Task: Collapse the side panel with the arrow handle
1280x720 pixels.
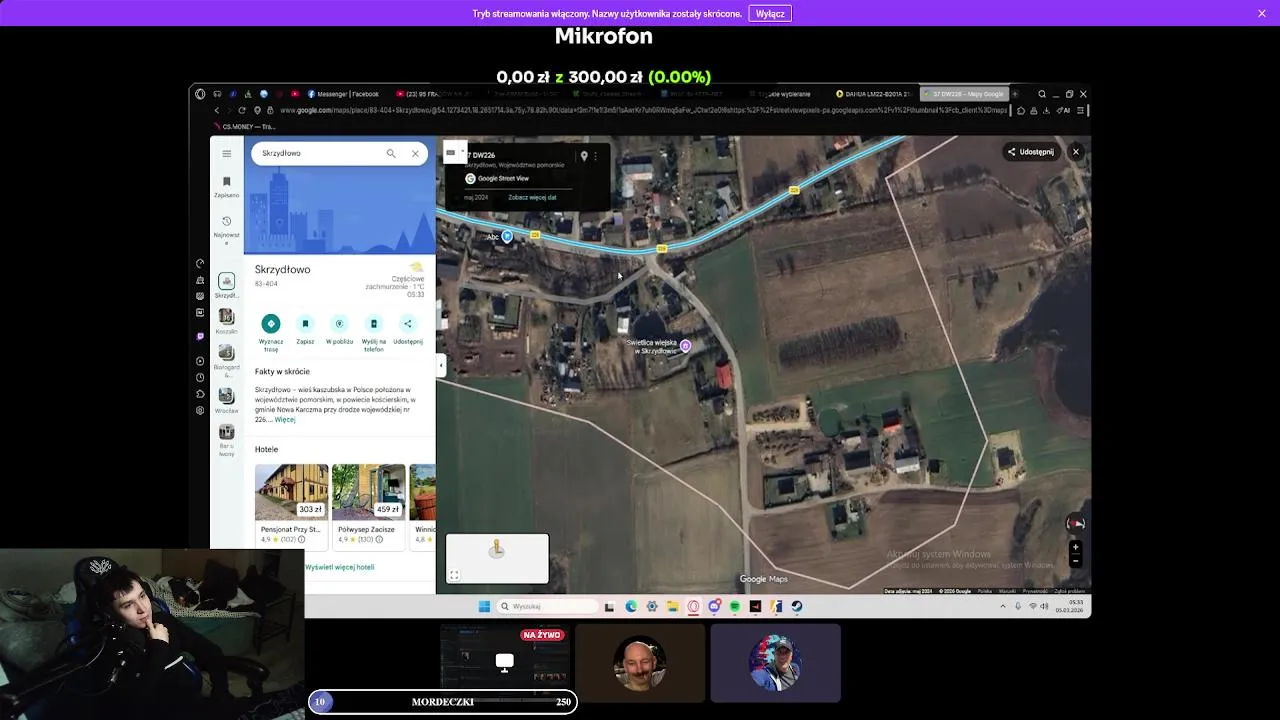Action: [x=441, y=365]
